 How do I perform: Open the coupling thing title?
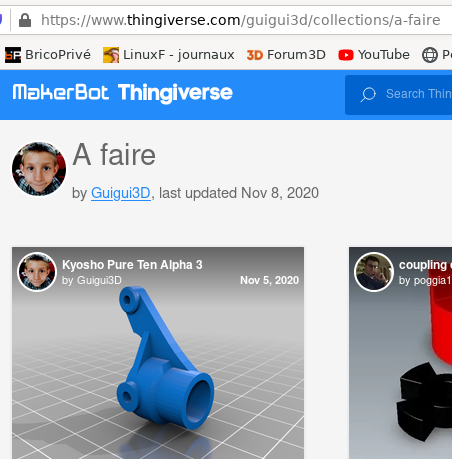click(x=425, y=265)
